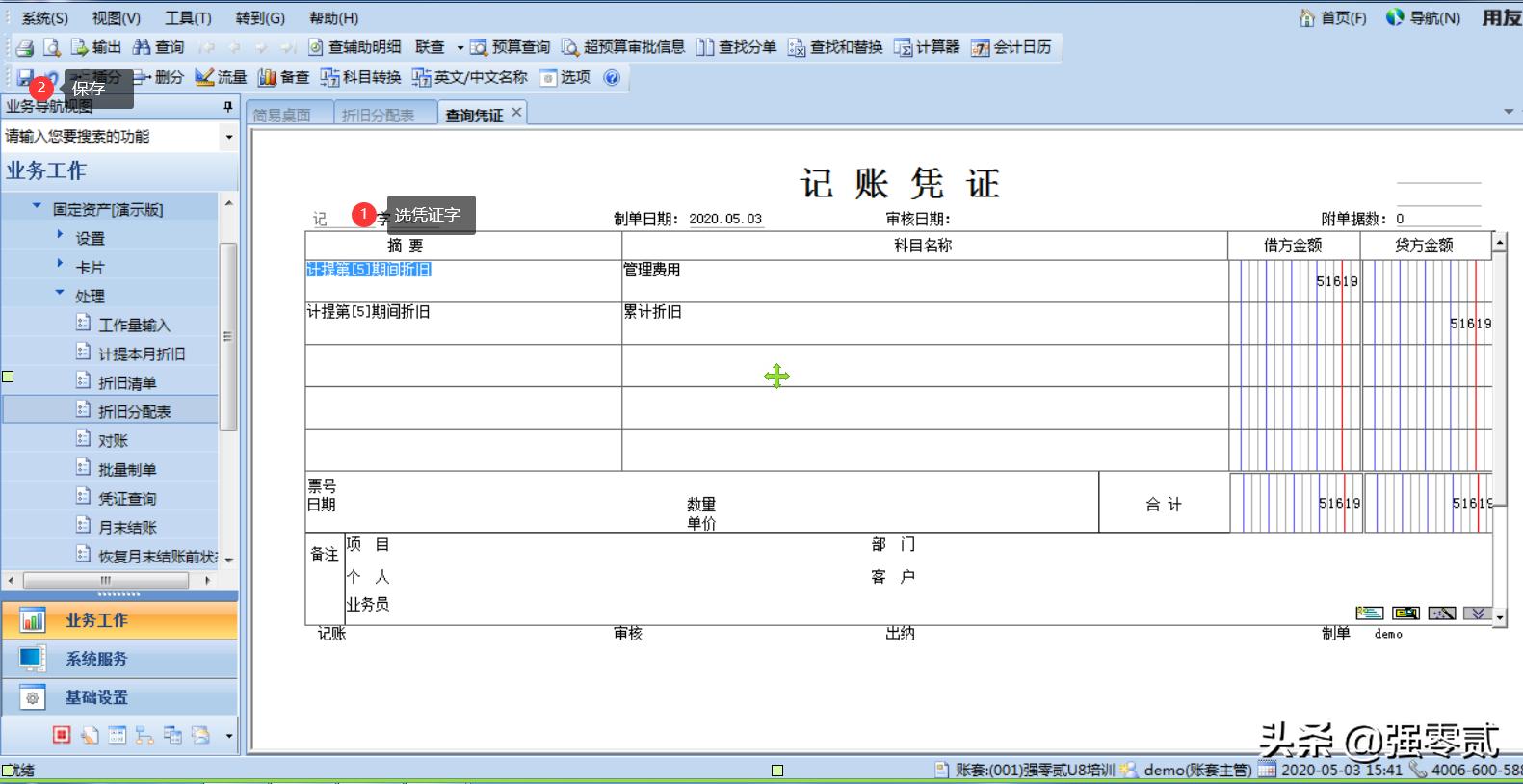Click 查找分单 find split voucher
The image size is (1523, 784).
click(737, 47)
